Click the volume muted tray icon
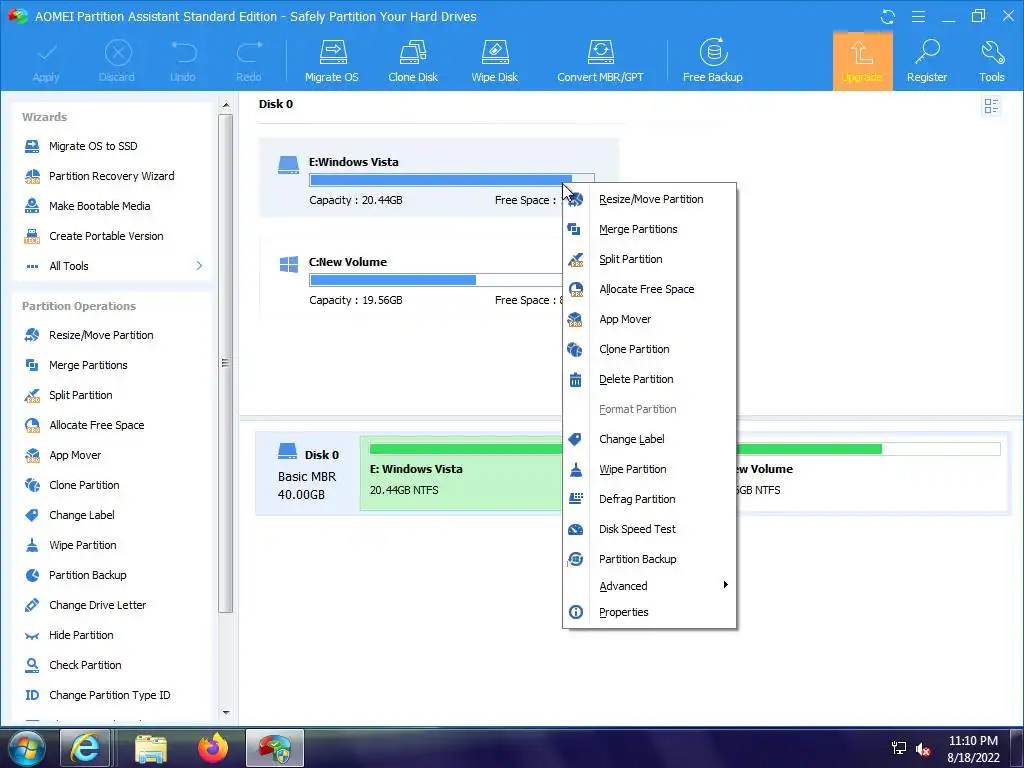This screenshot has width=1024, height=768. pyautogui.click(x=923, y=749)
